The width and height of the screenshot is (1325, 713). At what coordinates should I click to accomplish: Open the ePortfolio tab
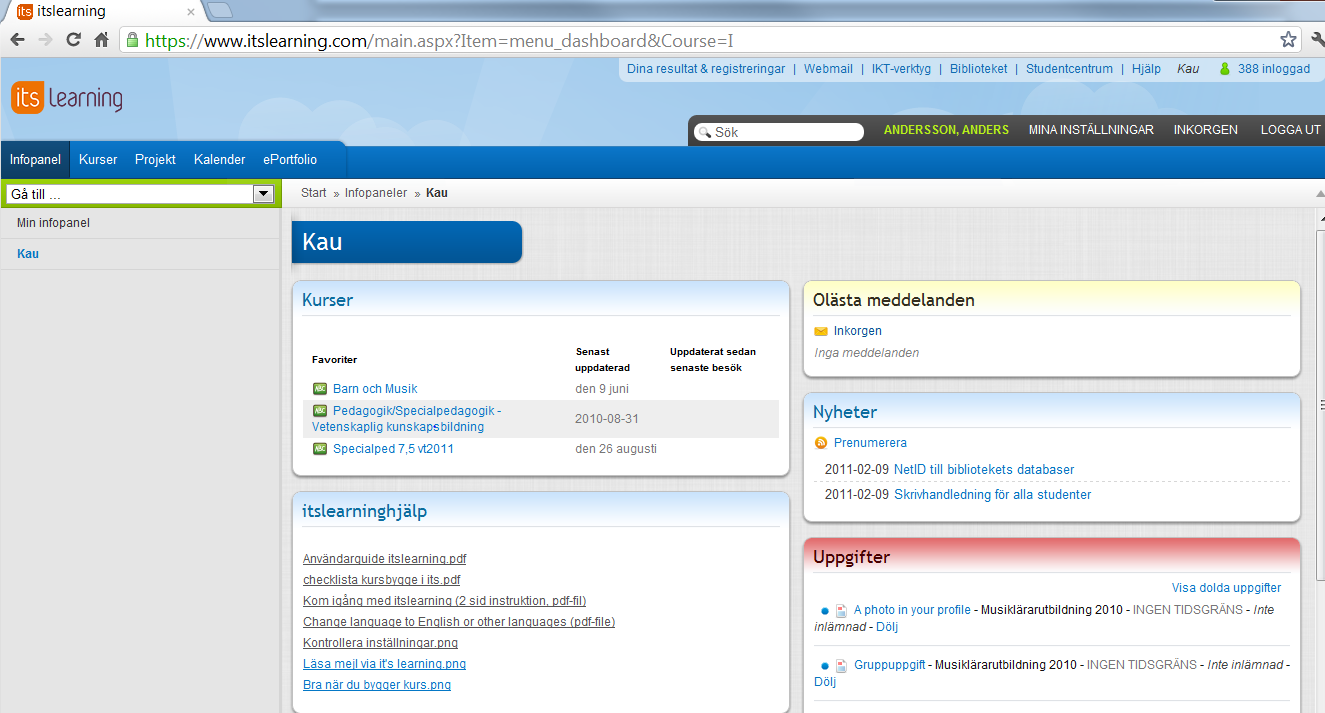coord(290,160)
